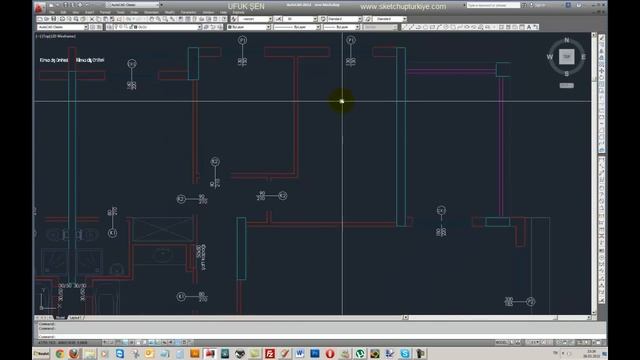The width and height of the screenshot is (640, 360).
Task: Click the Multileader Style icon
Action: [x=367, y=19]
